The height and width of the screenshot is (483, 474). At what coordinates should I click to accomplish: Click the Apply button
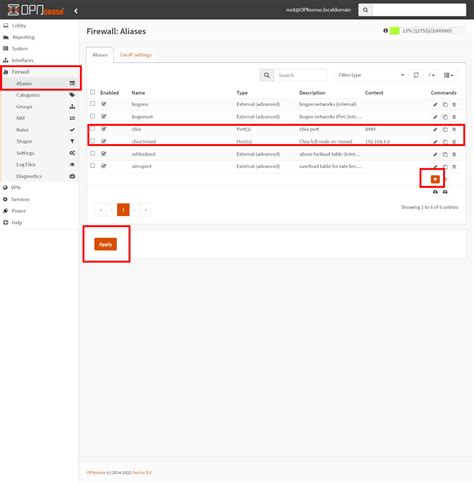pos(105,244)
